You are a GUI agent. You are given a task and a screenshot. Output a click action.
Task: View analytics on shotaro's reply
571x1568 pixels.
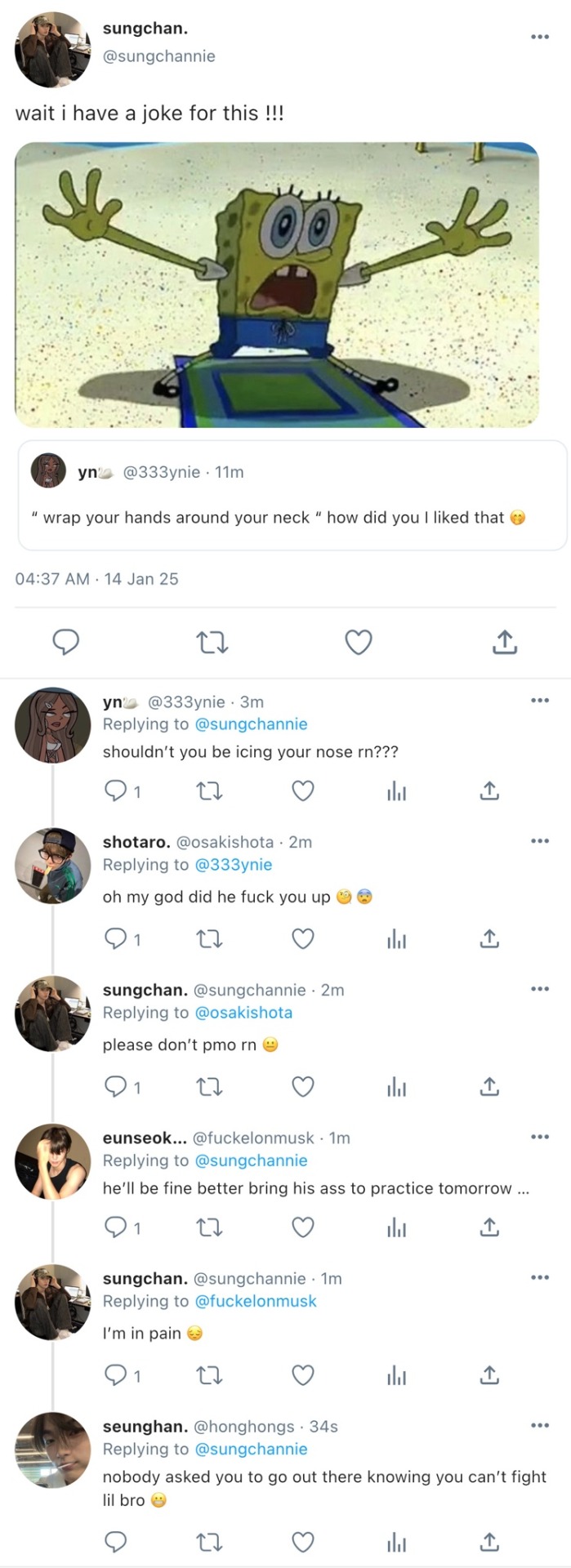[396, 939]
